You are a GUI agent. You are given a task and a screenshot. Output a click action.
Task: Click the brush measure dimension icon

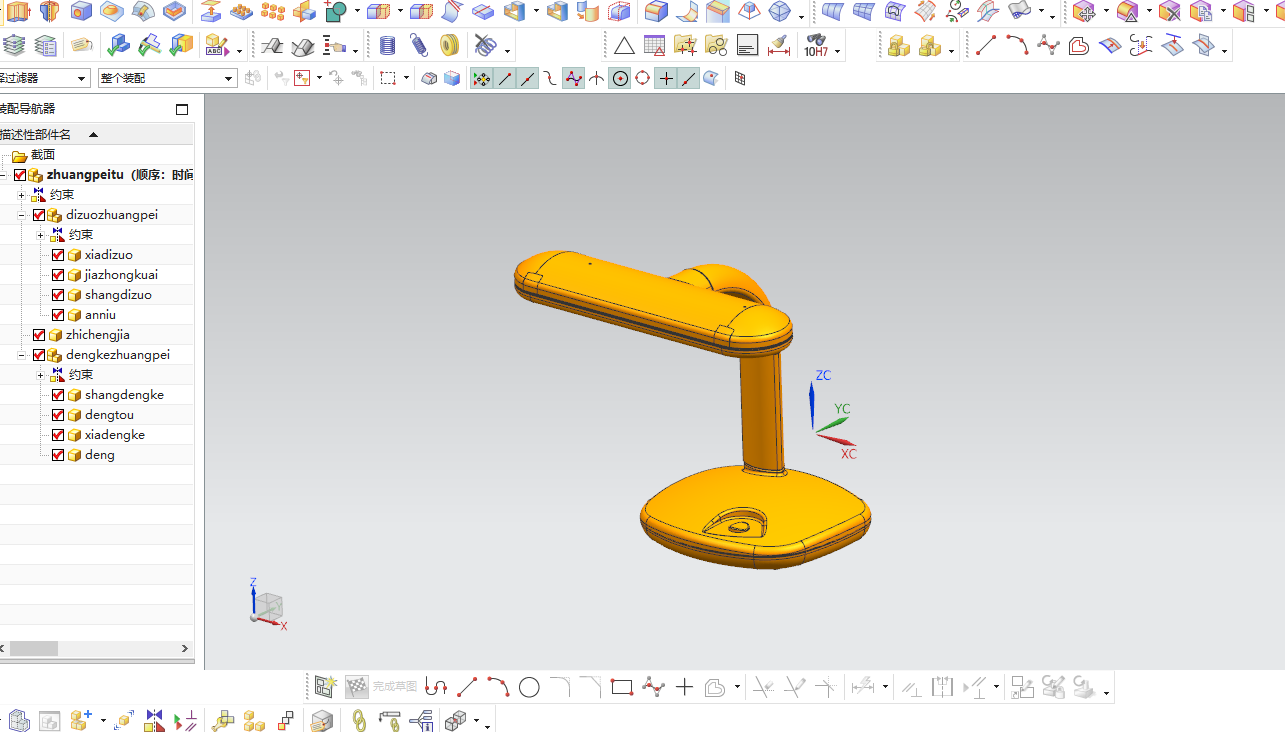point(779,46)
